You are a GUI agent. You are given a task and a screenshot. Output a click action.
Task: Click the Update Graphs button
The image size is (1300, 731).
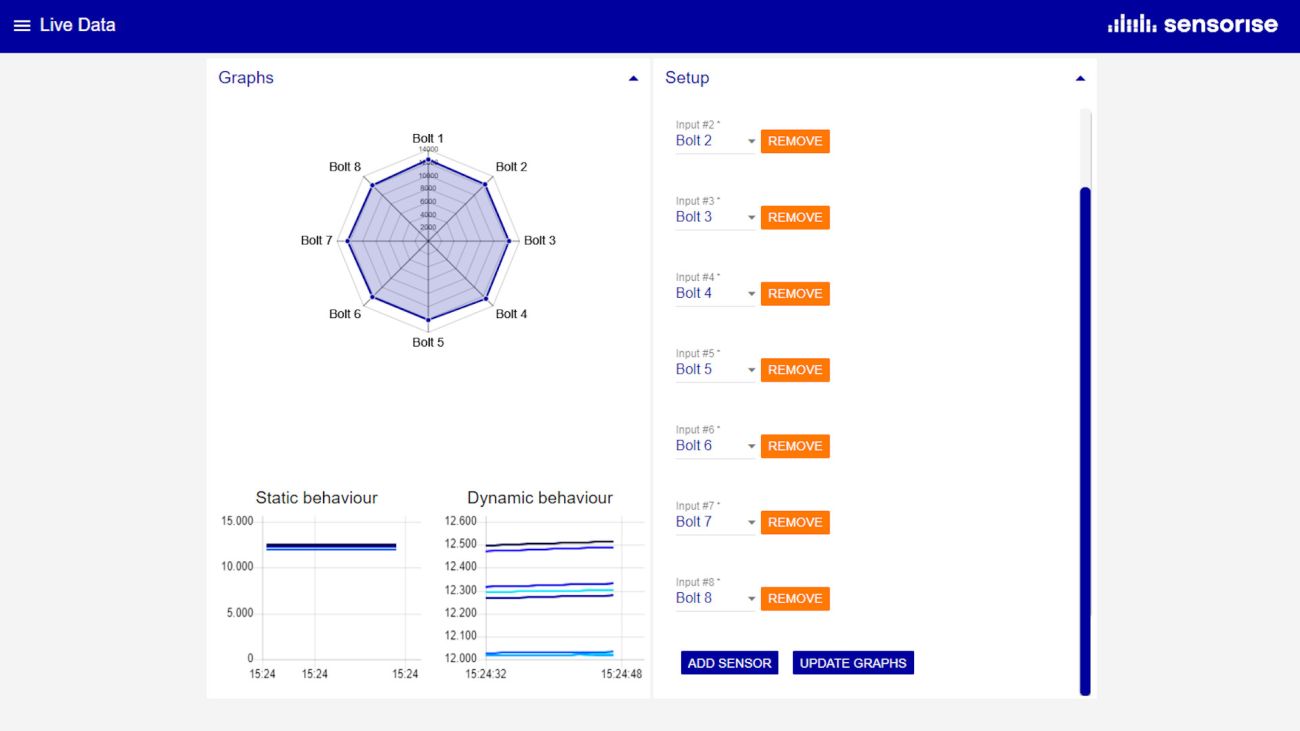click(x=853, y=663)
